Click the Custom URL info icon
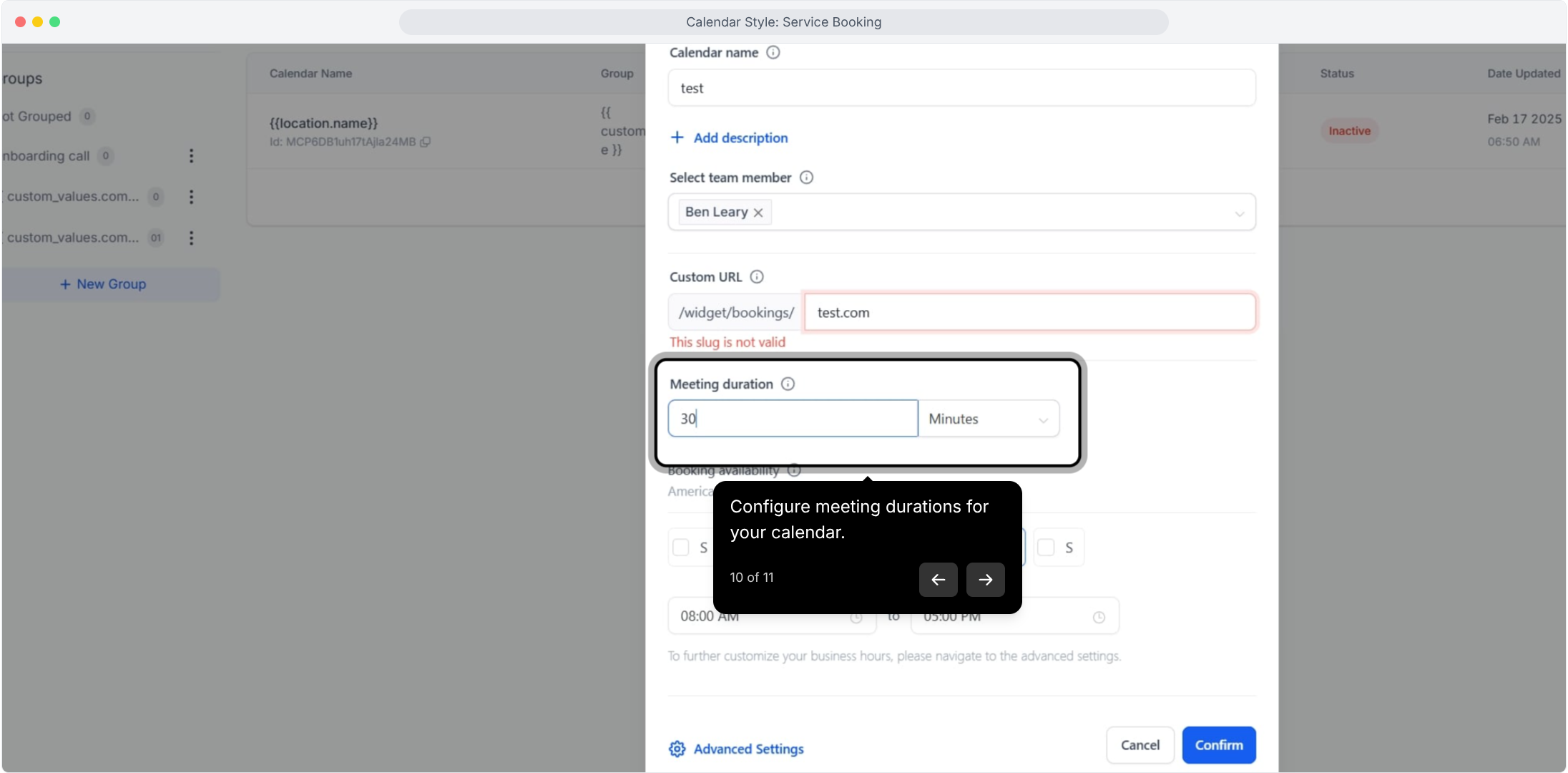Image resolution: width=1568 pixels, height=773 pixels. (x=757, y=277)
